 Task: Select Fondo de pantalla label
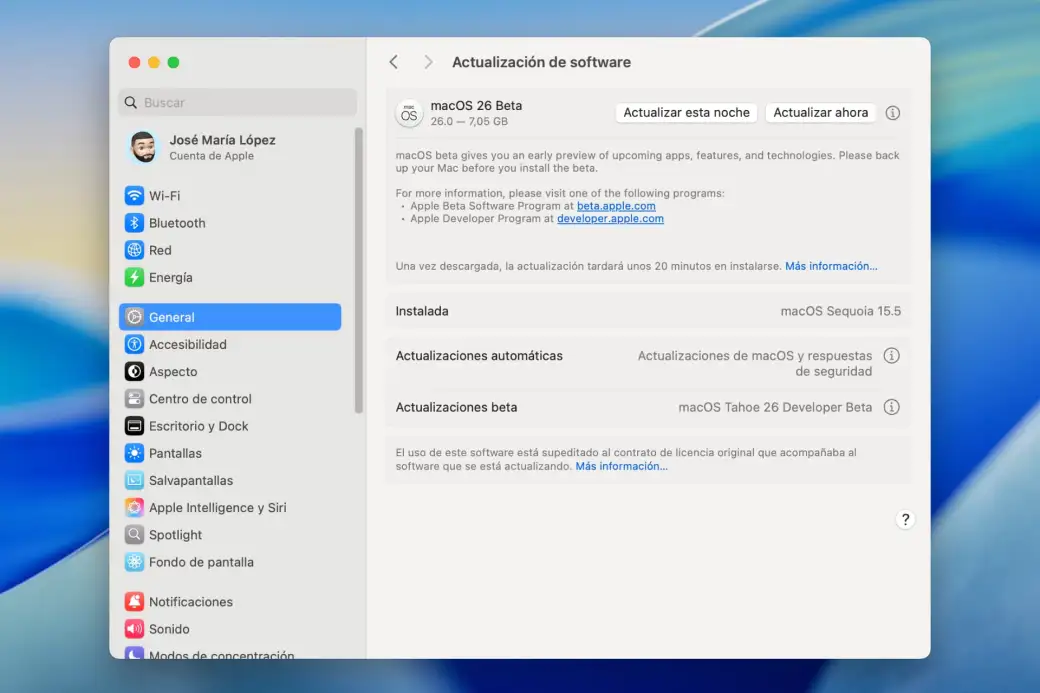tap(201, 562)
